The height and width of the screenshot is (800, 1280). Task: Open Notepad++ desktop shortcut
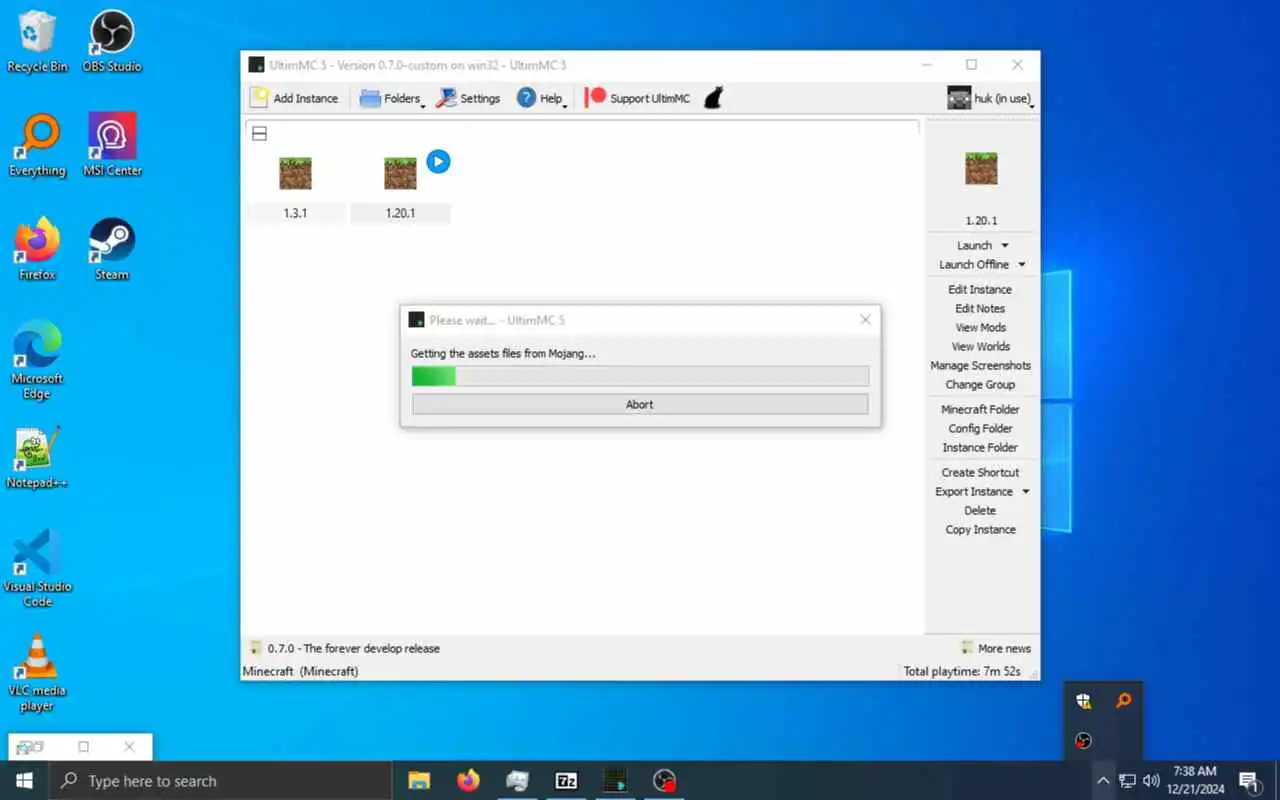tap(38, 458)
